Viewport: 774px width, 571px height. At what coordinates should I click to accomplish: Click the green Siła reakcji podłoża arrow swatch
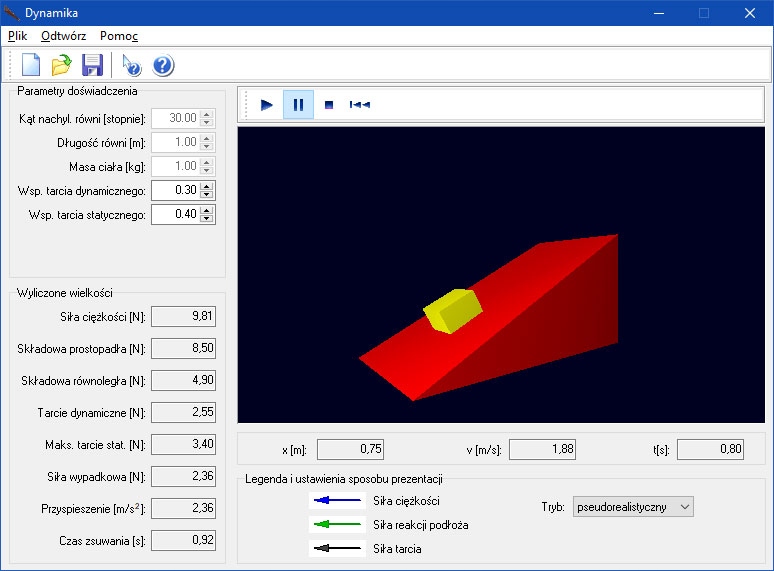(x=336, y=525)
